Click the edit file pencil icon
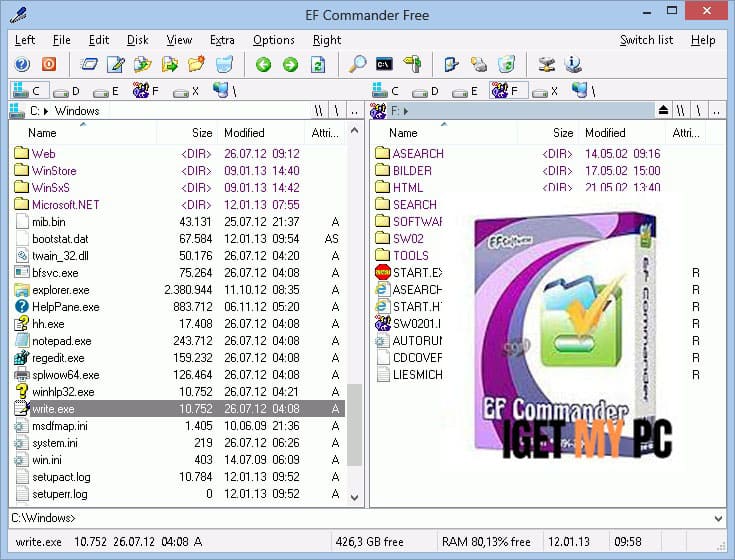Viewport: 735px width, 560px height. tap(116, 64)
